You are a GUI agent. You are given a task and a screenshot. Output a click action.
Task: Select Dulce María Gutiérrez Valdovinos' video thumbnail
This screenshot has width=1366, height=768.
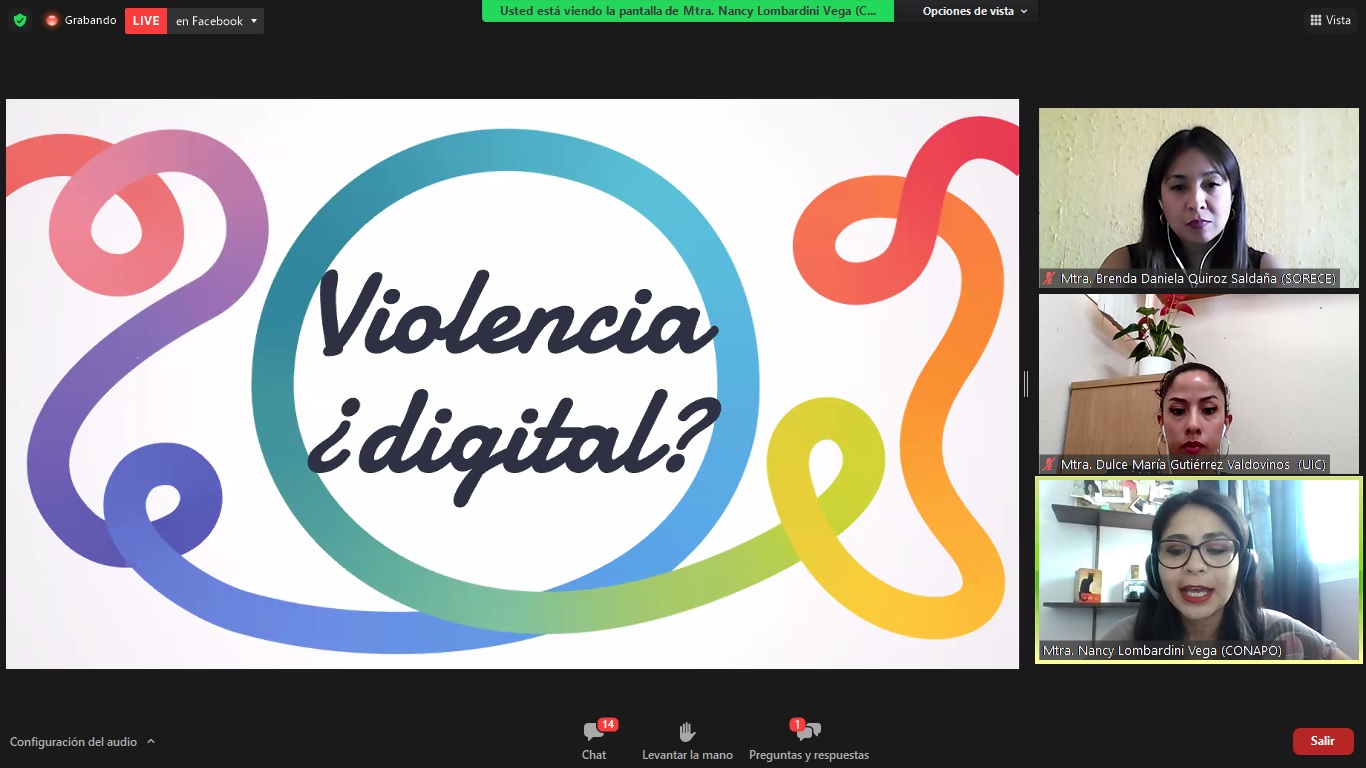point(1199,383)
